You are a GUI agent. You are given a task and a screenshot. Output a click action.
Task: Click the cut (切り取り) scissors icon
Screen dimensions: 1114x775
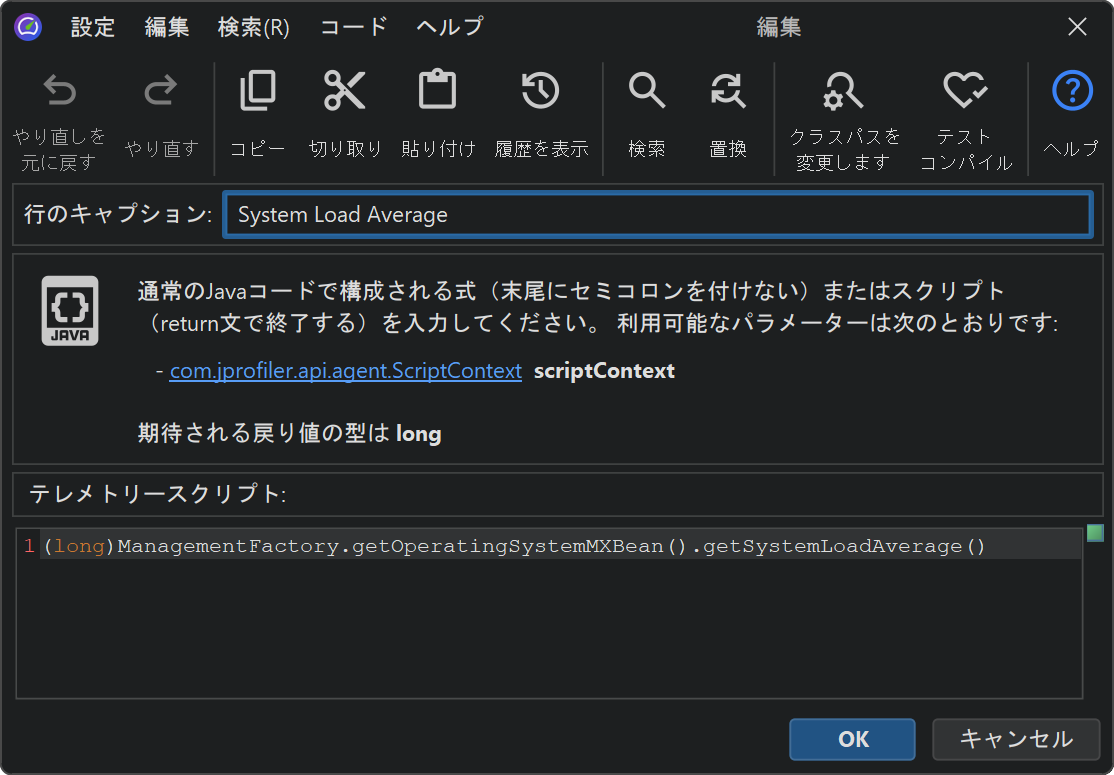[x=345, y=93]
